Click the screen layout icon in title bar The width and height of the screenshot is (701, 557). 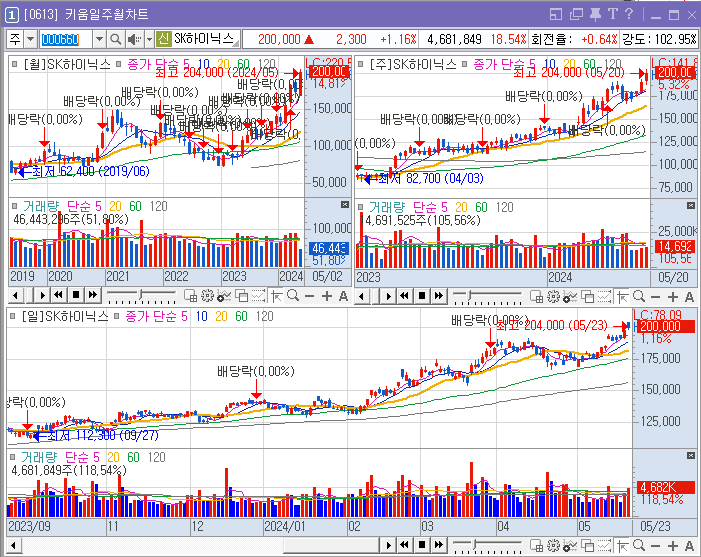click(556, 15)
